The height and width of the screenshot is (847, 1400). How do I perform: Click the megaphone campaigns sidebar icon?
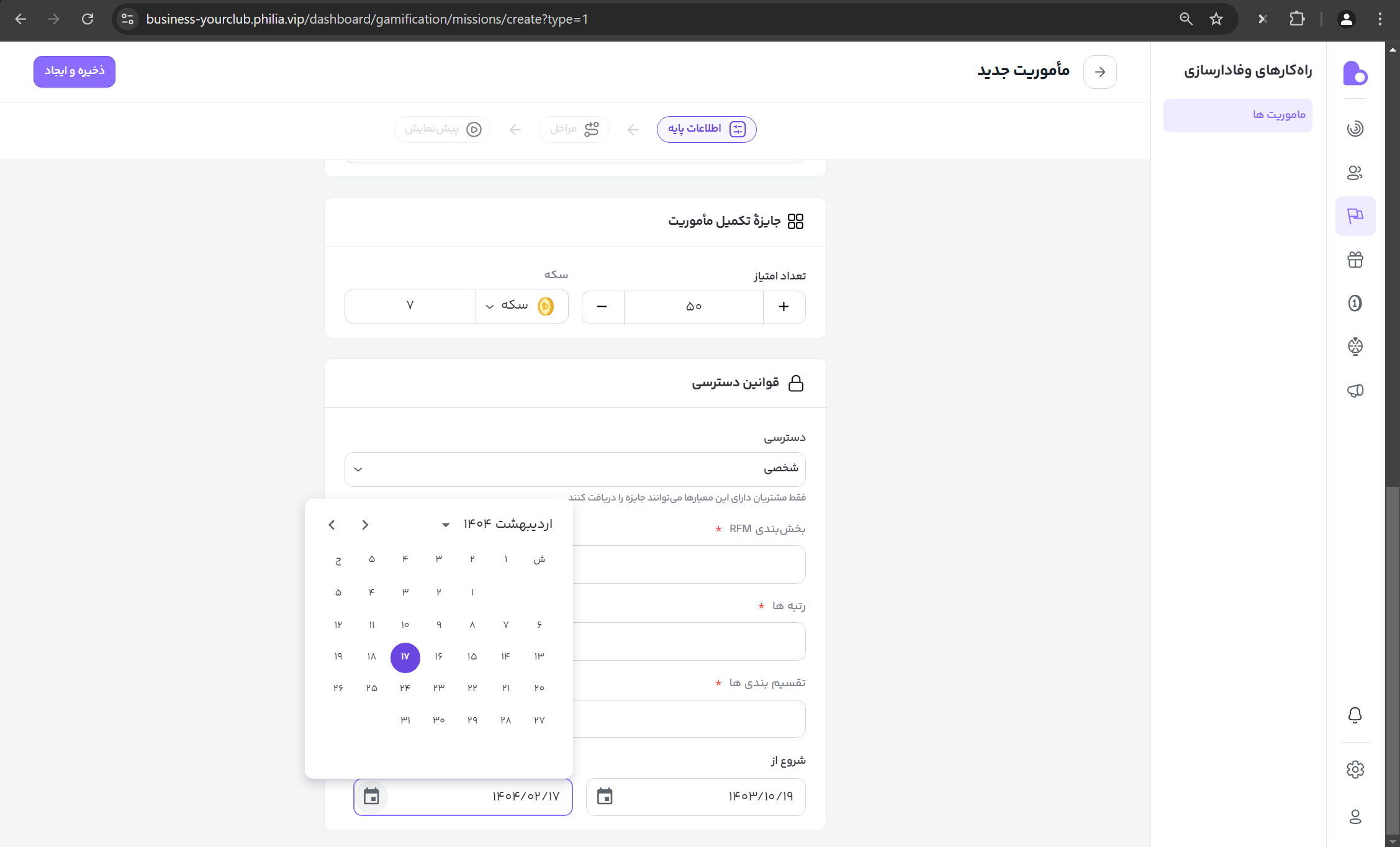point(1355,391)
